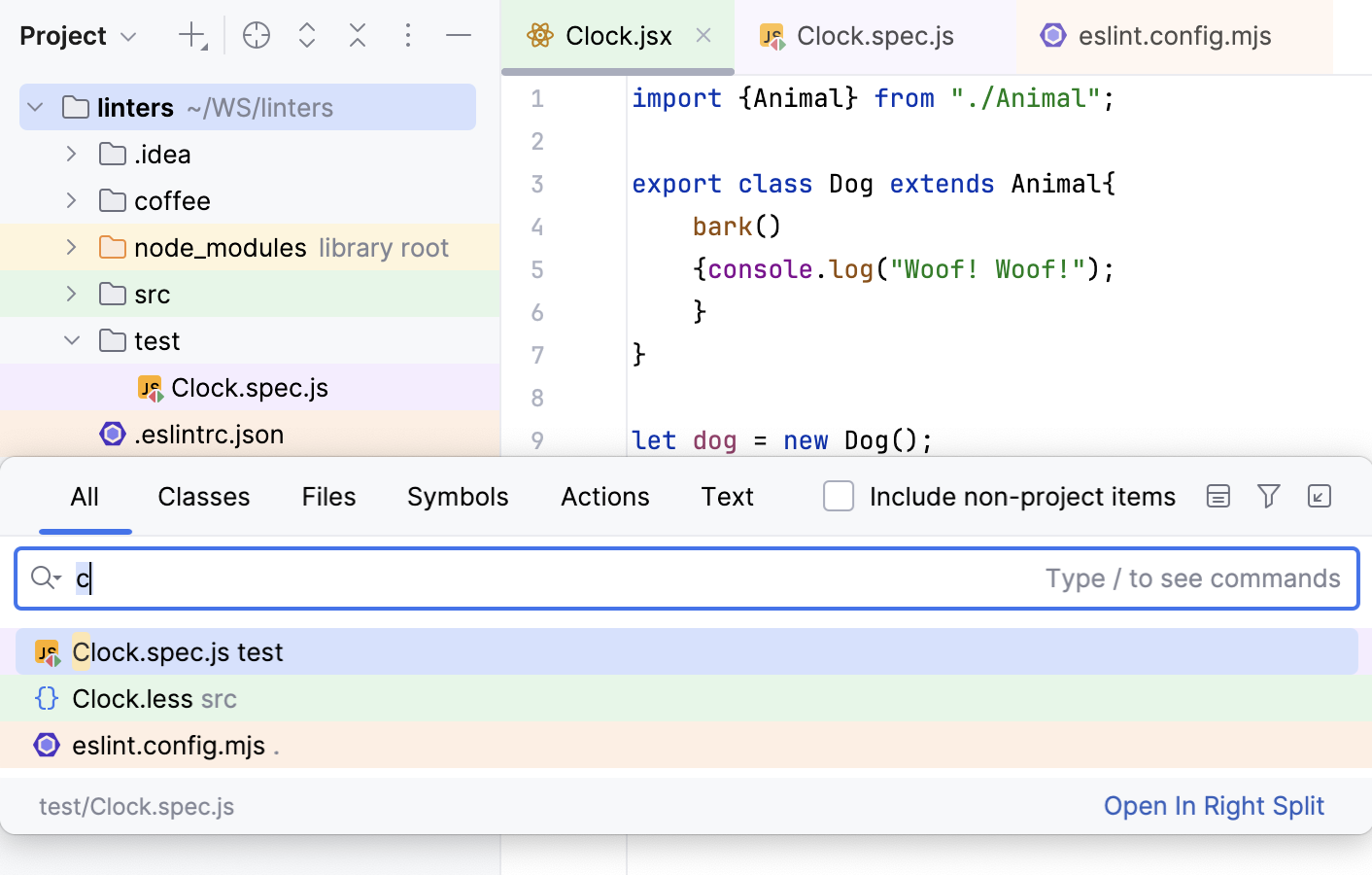1372x875 pixels.
Task: Select the All search tab
Action: pyautogui.click(x=85, y=497)
